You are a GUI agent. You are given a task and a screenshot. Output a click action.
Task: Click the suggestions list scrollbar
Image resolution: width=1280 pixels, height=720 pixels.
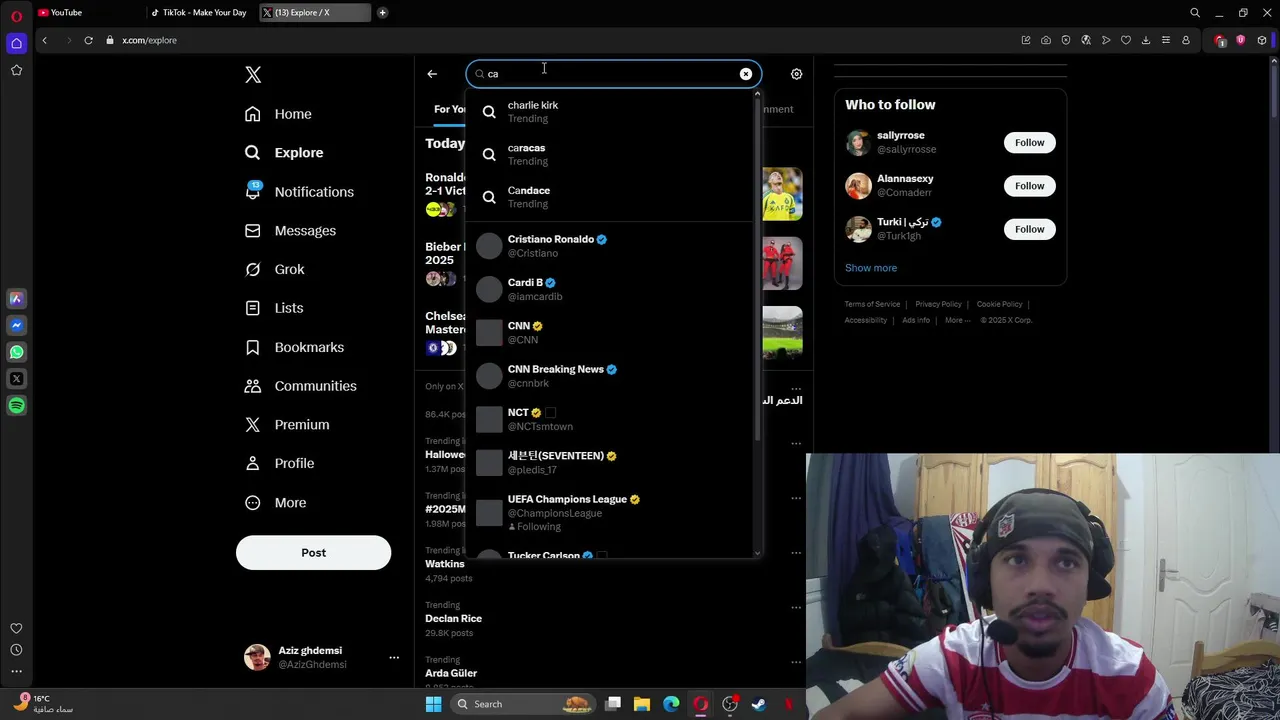757,269
